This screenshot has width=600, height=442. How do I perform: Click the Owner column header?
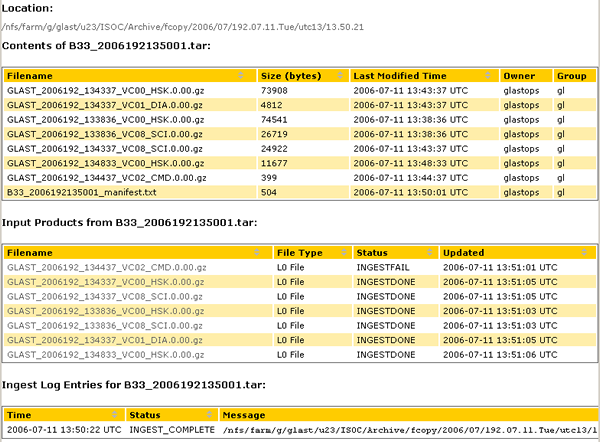coord(526,76)
